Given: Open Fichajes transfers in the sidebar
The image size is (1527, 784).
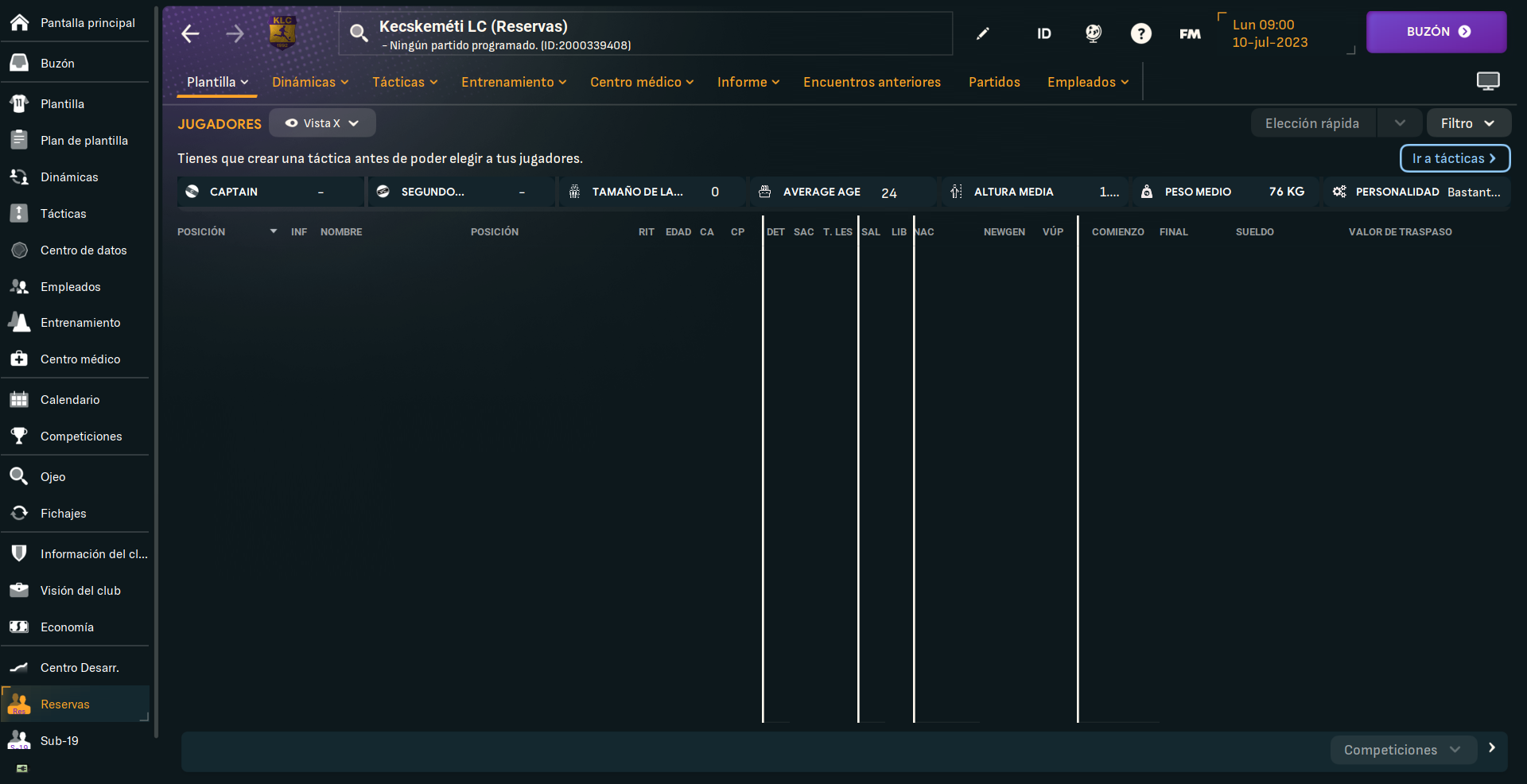Looking at the screenshot, I should pos(75,513).
